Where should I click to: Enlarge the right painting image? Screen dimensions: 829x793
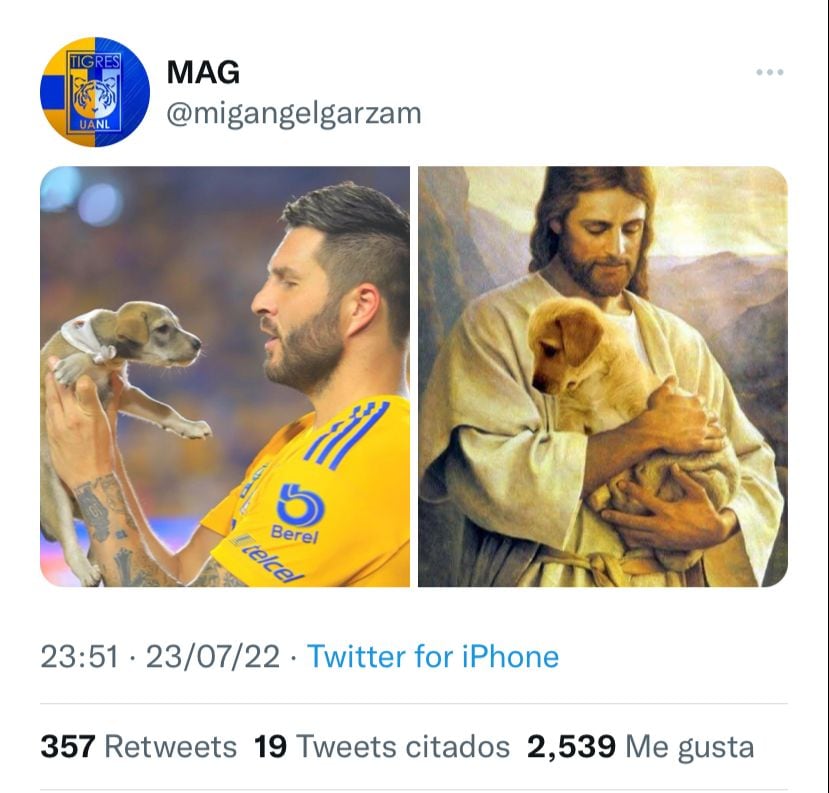(602, 376)
